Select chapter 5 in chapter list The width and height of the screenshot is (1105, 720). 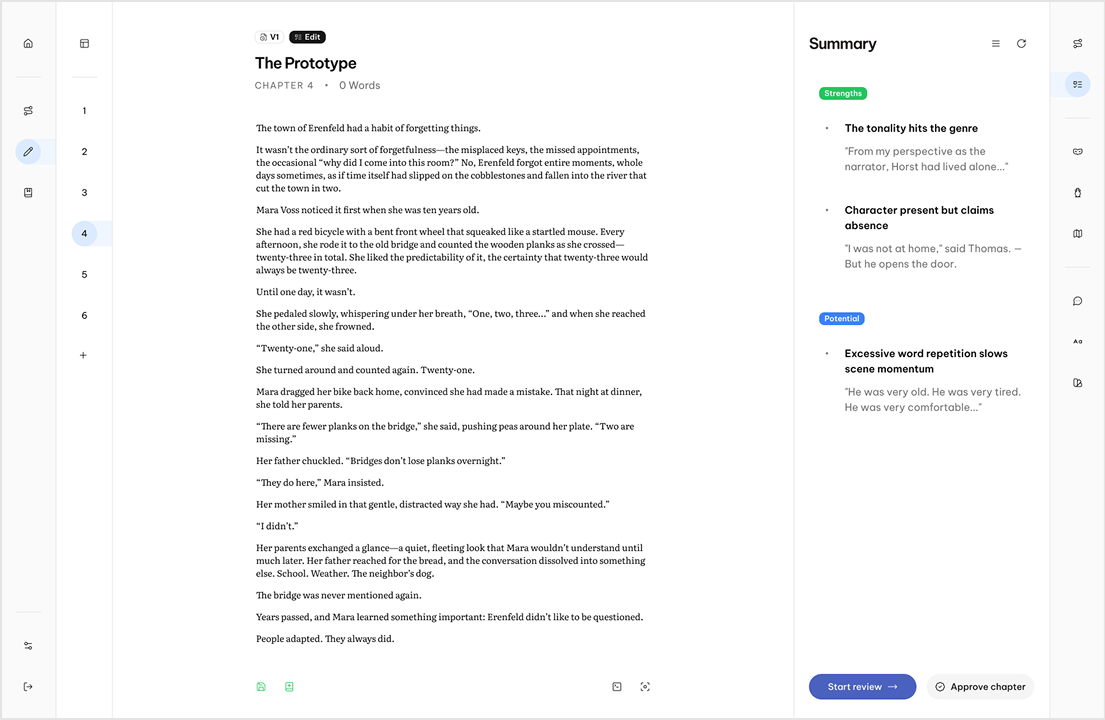tap(85, 274)
